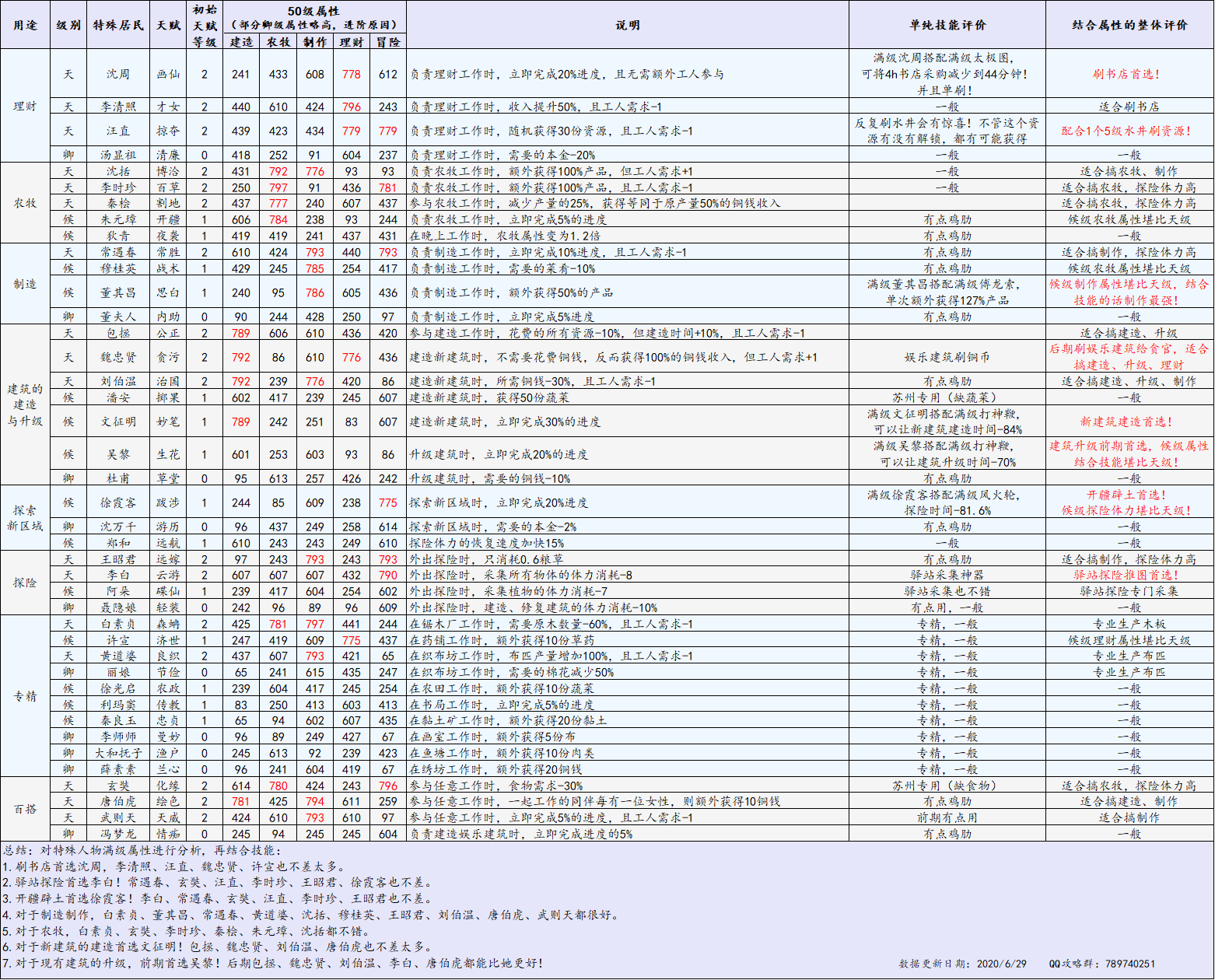
Task: Click the 杜甫 name cell
Action: click(x=118, y=478)
